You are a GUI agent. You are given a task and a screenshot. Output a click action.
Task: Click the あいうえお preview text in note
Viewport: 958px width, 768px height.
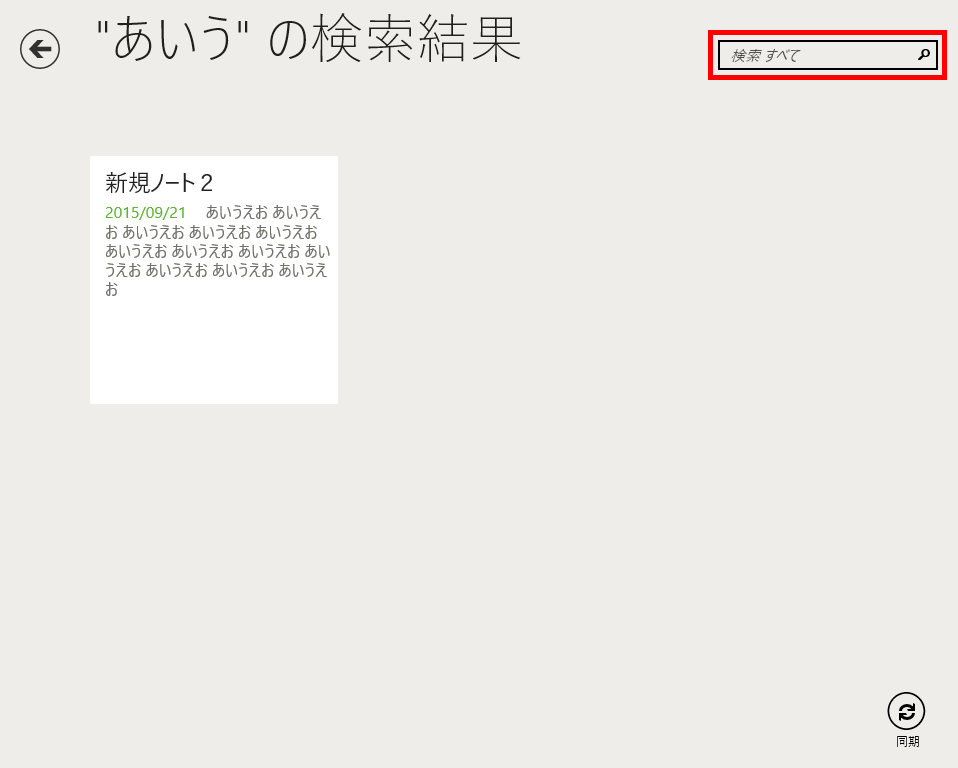coord(217,251)
